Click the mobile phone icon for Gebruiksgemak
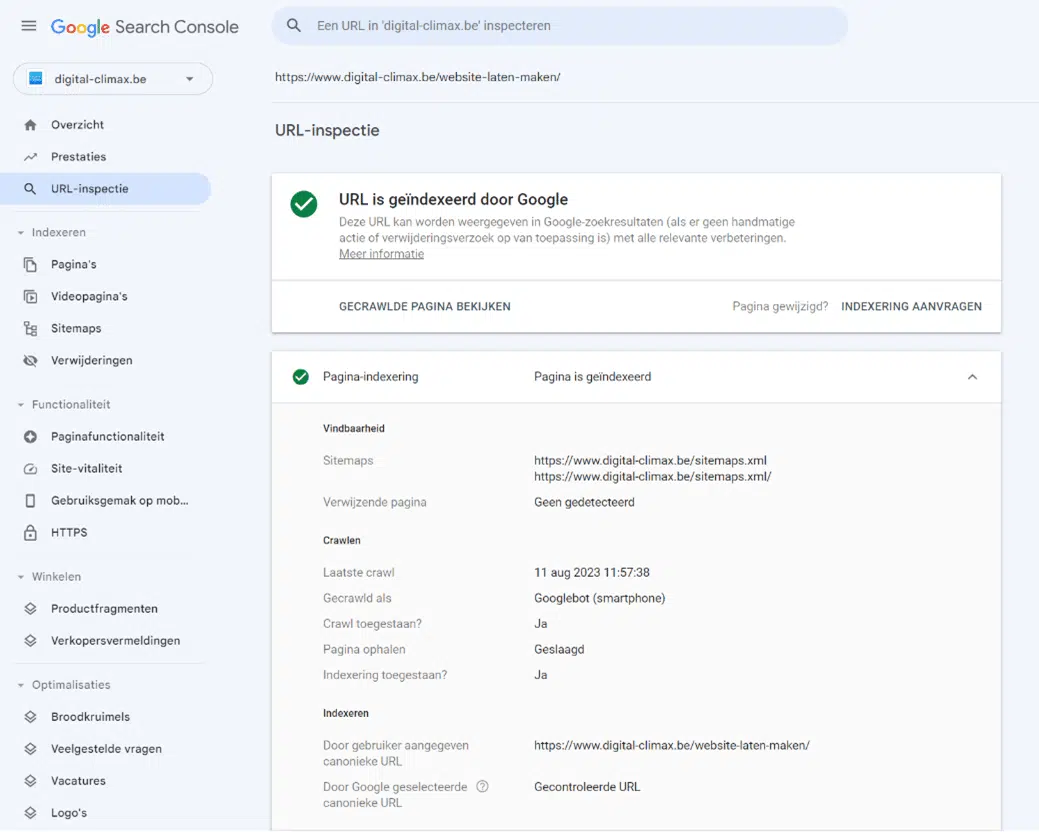The width and height of the screenshot is (1039, 832). pyautogui.click(x=30, y=501)
